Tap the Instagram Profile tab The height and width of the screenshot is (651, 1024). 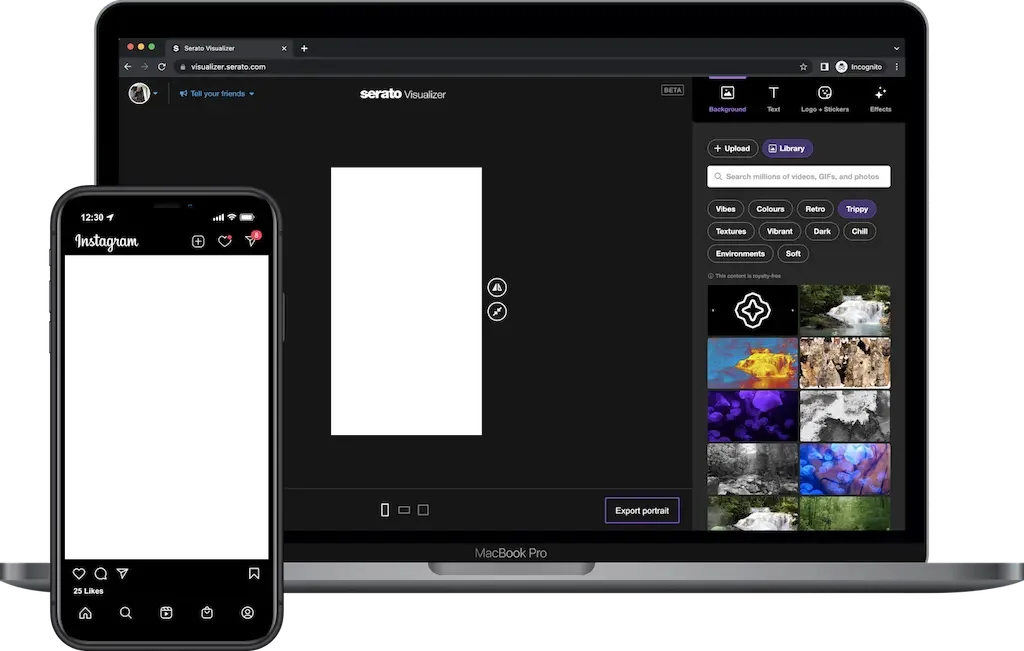coord(248,612)
